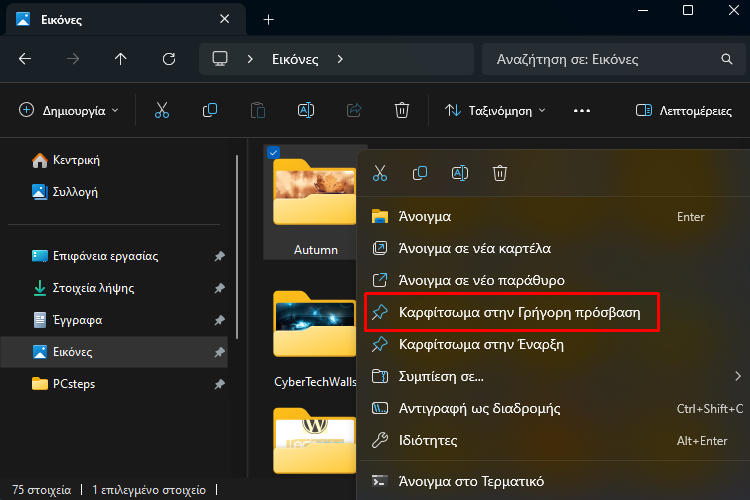Click the Rename icon in context menu

[x=460, y=173]
